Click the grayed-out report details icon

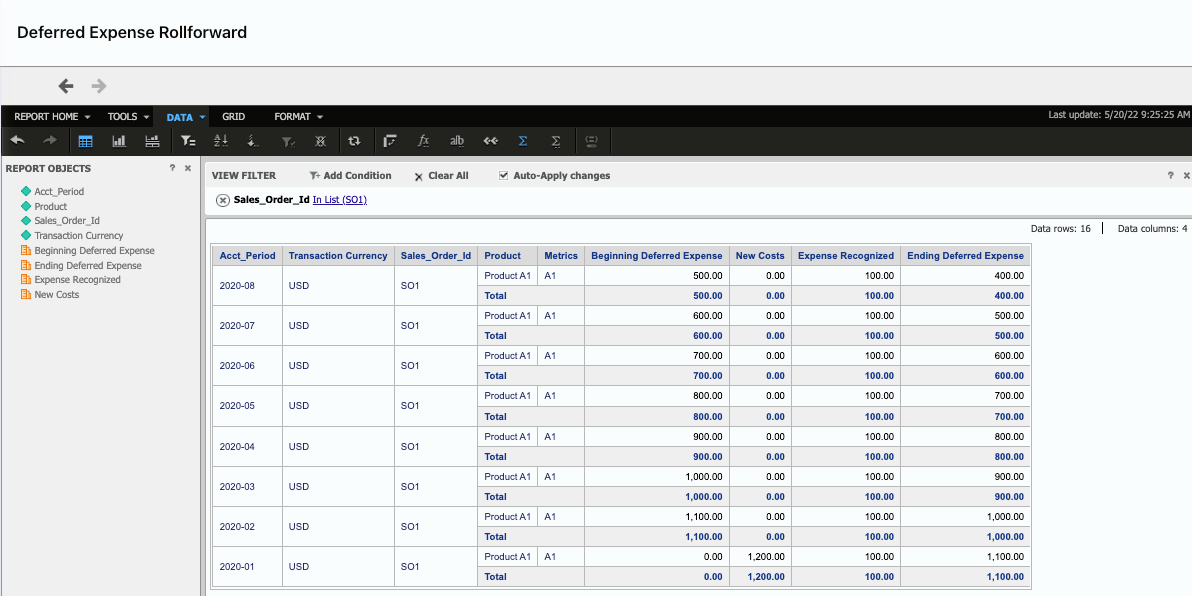(x=592, y=141)
